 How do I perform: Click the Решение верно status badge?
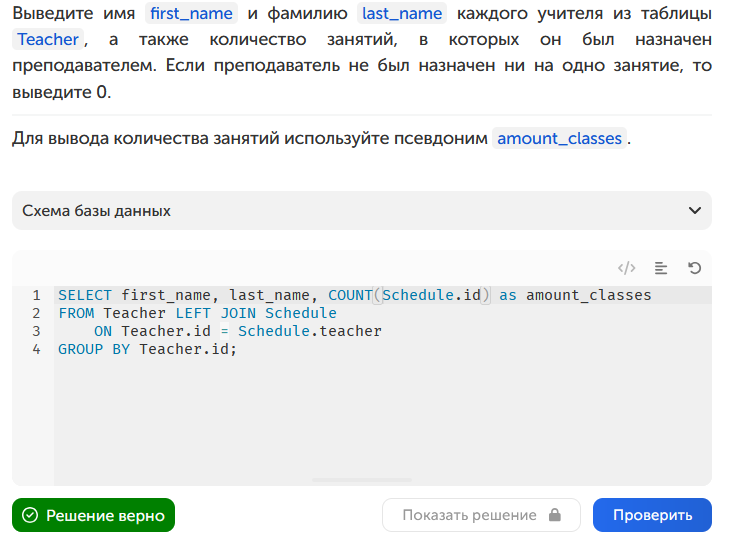(x=93, y=515)
